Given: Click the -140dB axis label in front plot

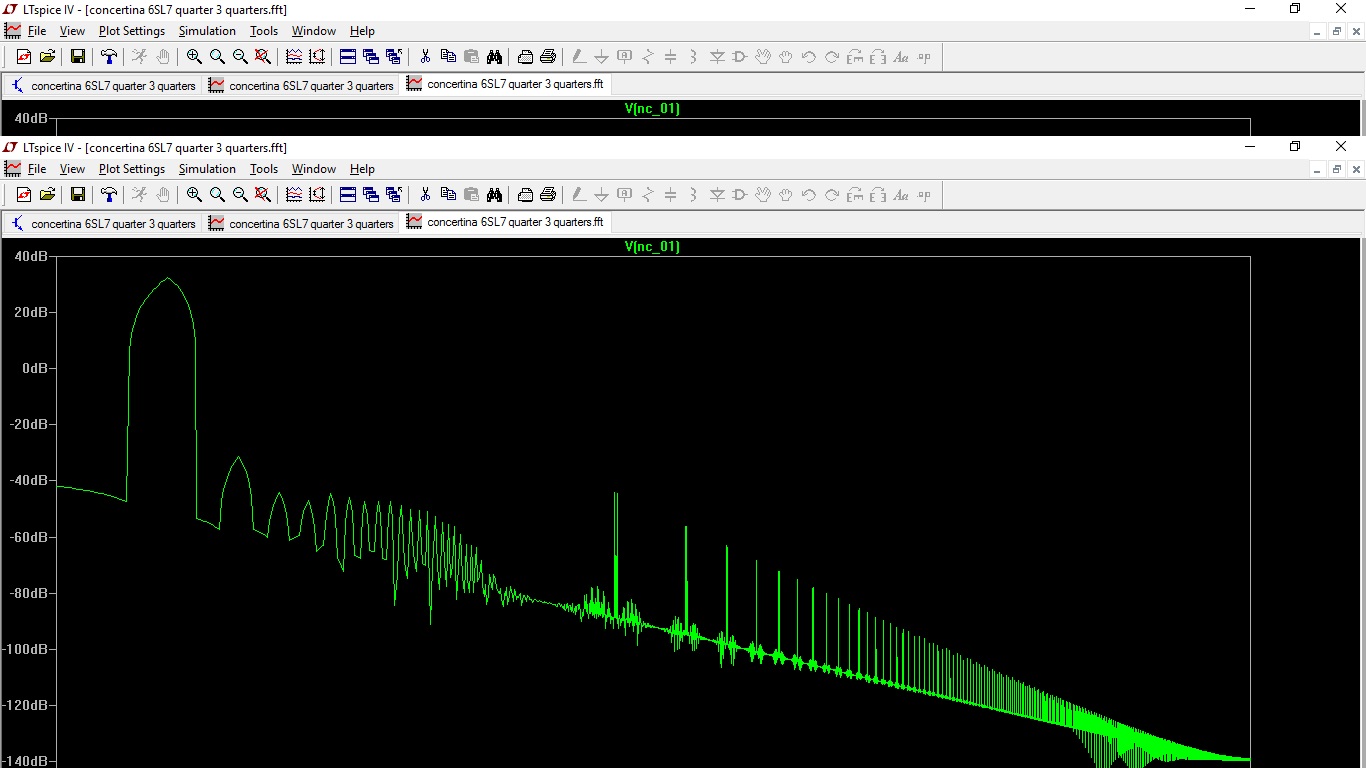Looking at the screenshot, I should click(24, 761).
